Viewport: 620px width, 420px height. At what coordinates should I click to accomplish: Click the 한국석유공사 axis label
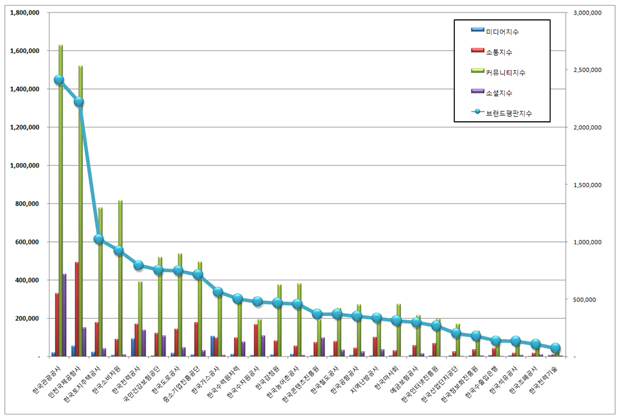point(503,380)
